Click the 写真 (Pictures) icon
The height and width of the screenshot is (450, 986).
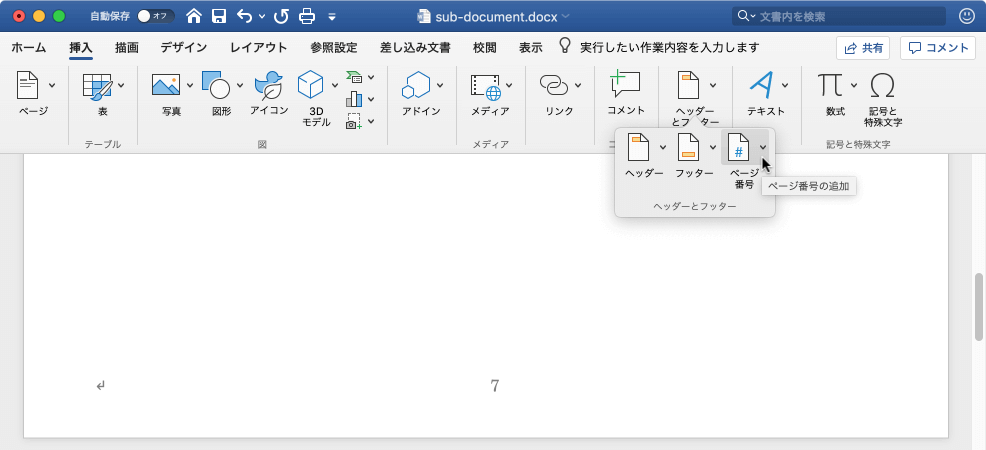point(166,86)
